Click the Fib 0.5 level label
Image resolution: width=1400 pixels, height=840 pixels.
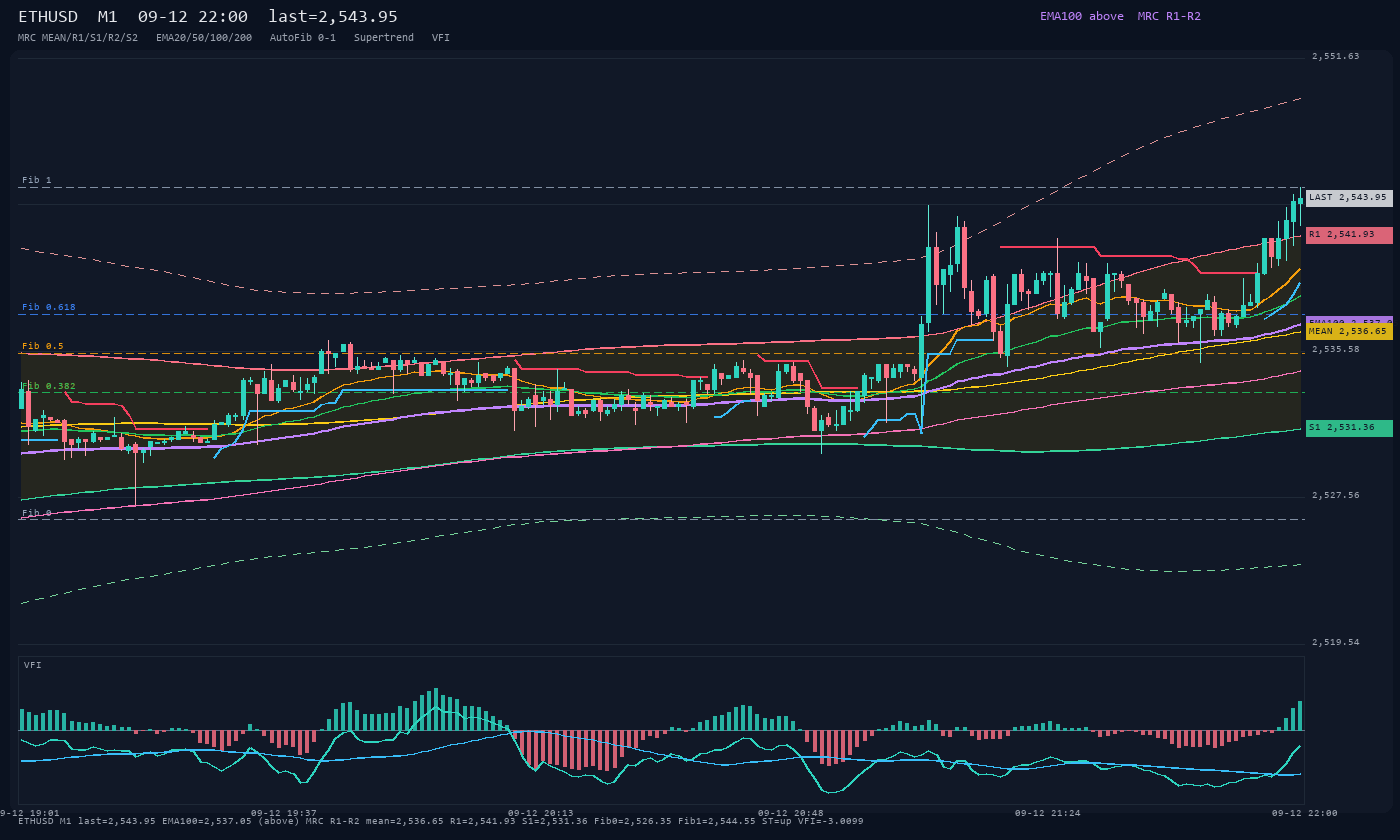coord(43,347)
